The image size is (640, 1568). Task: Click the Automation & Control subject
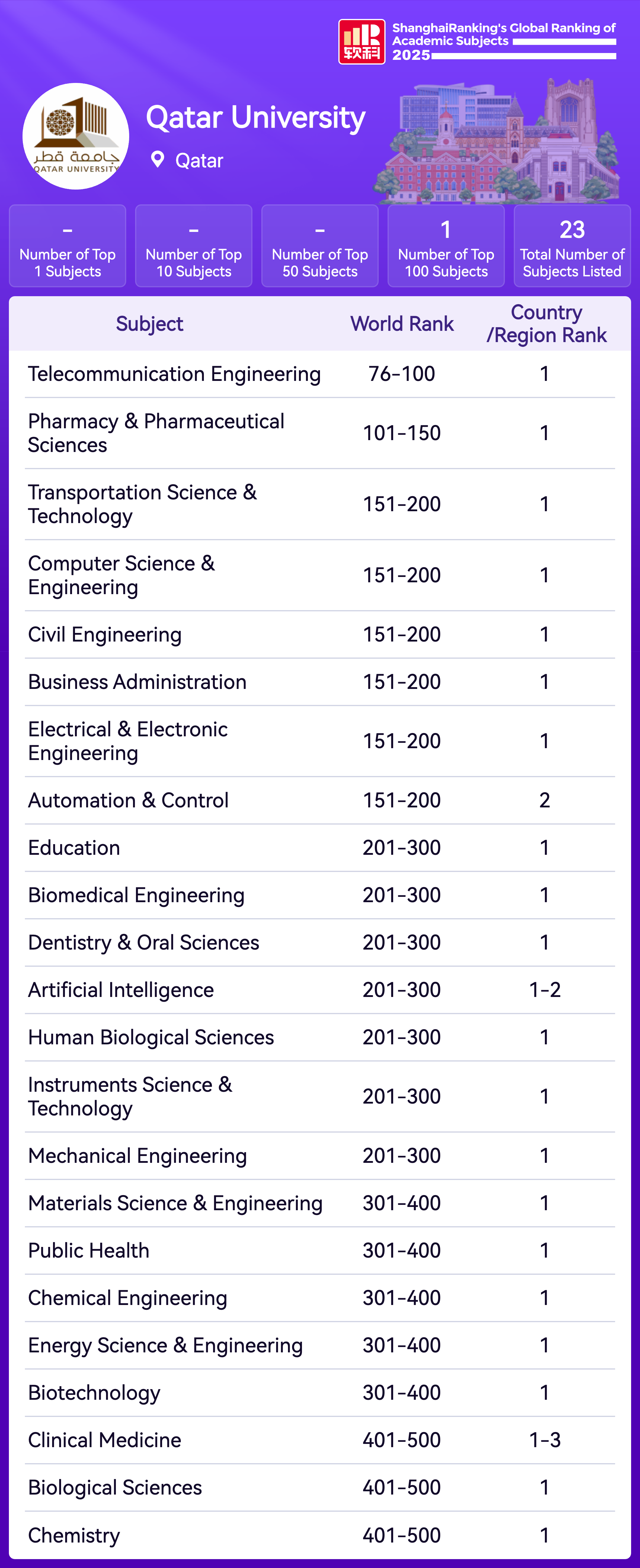point(128,800)
